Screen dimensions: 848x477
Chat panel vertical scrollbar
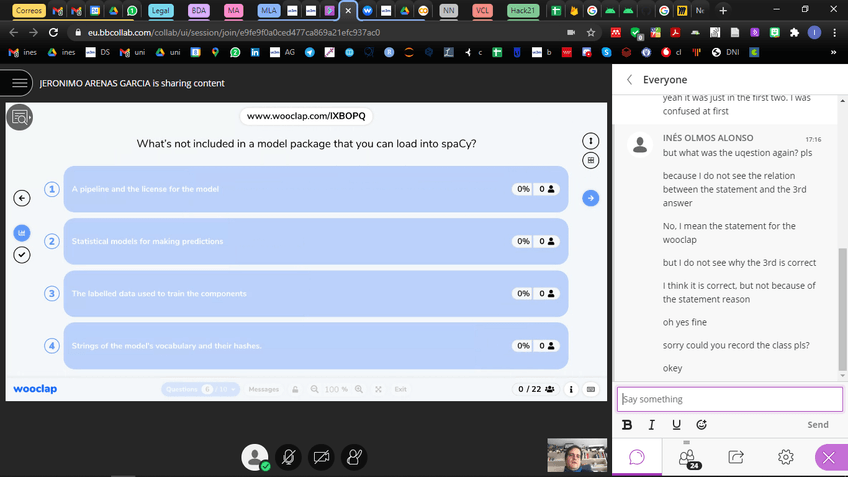tap(843, 310)
